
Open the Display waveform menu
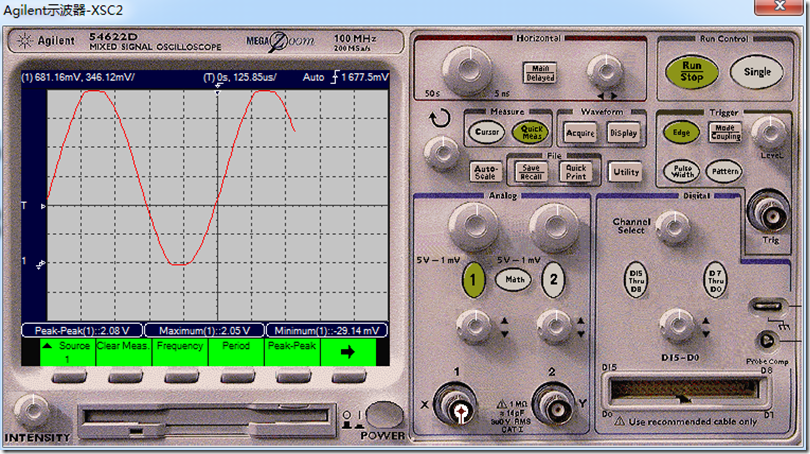[x=623, y=133]
